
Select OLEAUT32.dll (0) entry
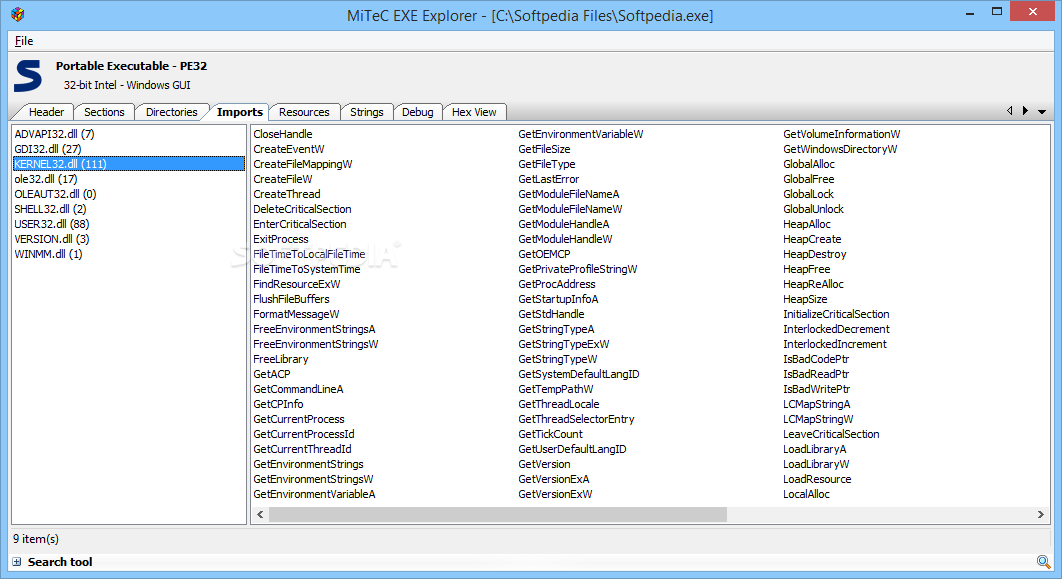[x=56, y=194]
